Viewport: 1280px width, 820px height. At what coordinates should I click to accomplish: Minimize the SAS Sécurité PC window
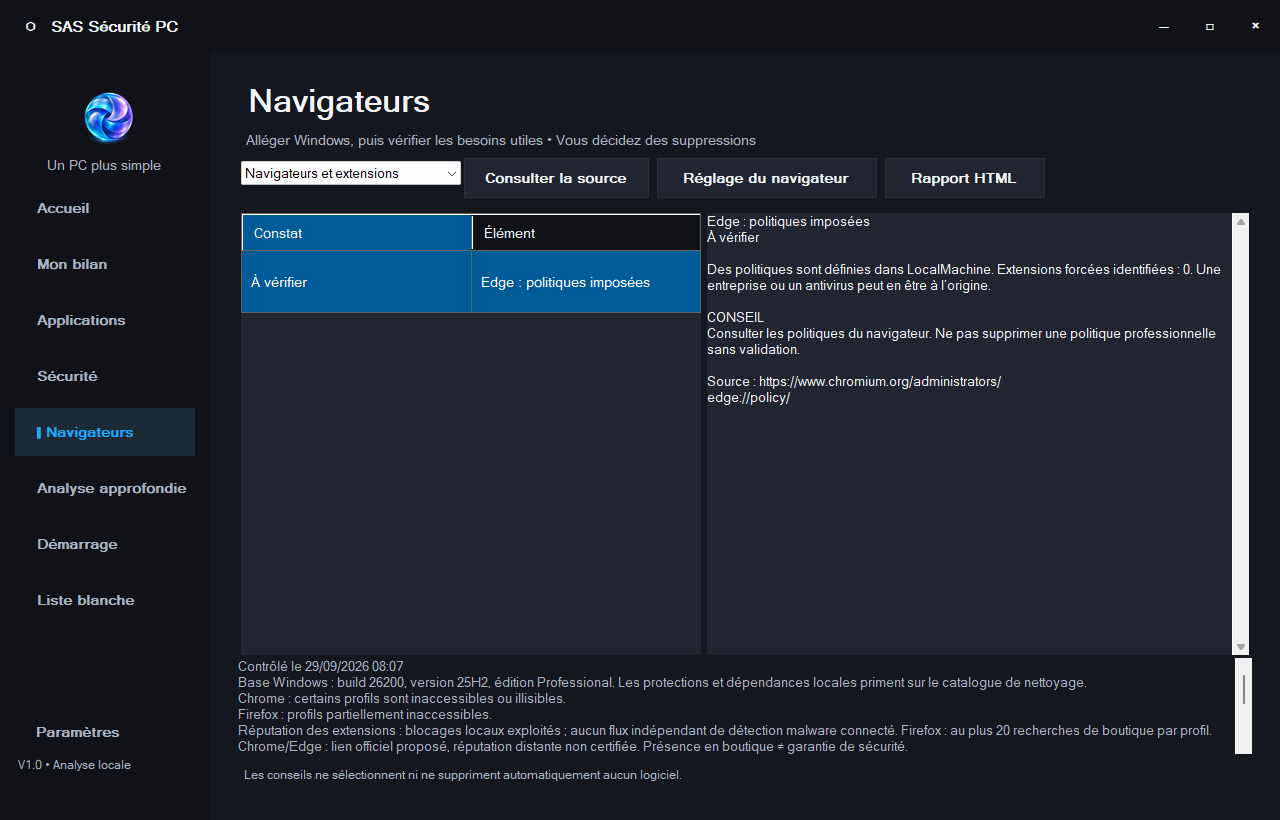click(x=1163, y=26)
